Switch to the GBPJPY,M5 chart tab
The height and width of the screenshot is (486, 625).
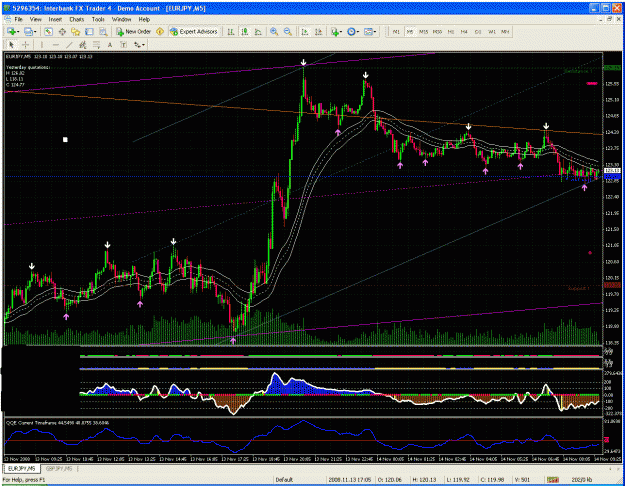[59, 469]
